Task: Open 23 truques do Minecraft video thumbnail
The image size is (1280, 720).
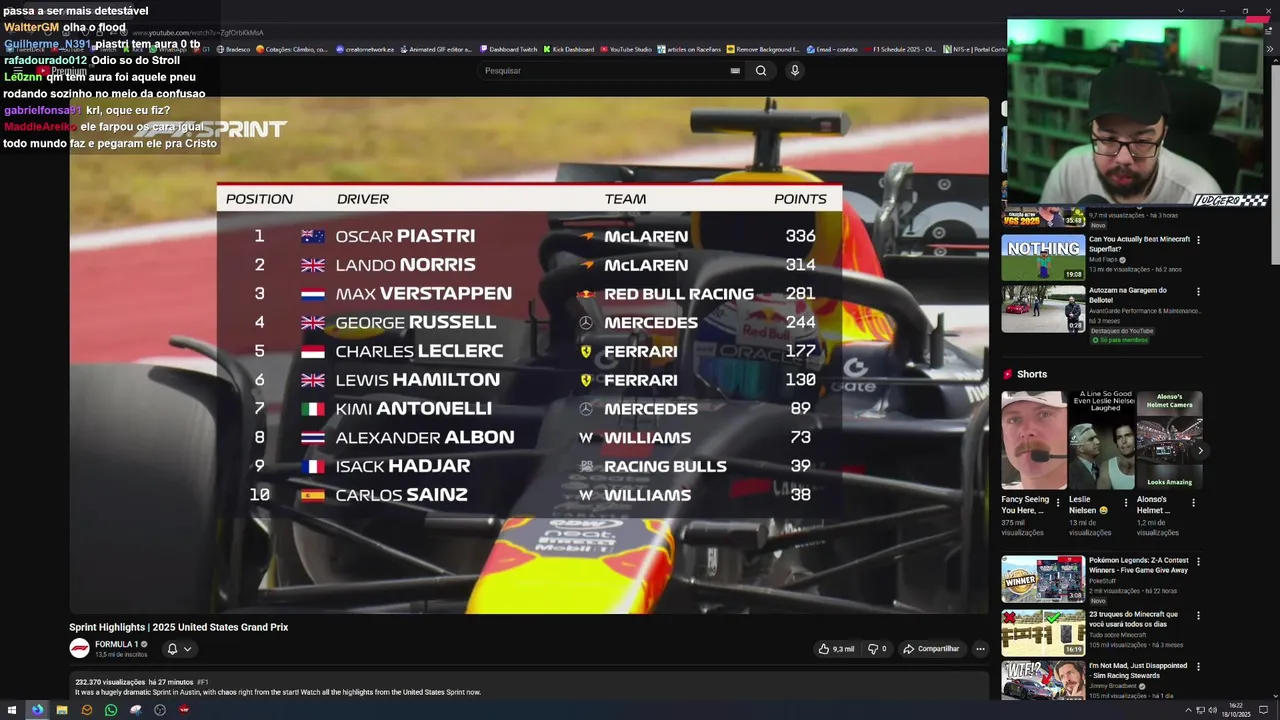Action: tap(1043, 632)
